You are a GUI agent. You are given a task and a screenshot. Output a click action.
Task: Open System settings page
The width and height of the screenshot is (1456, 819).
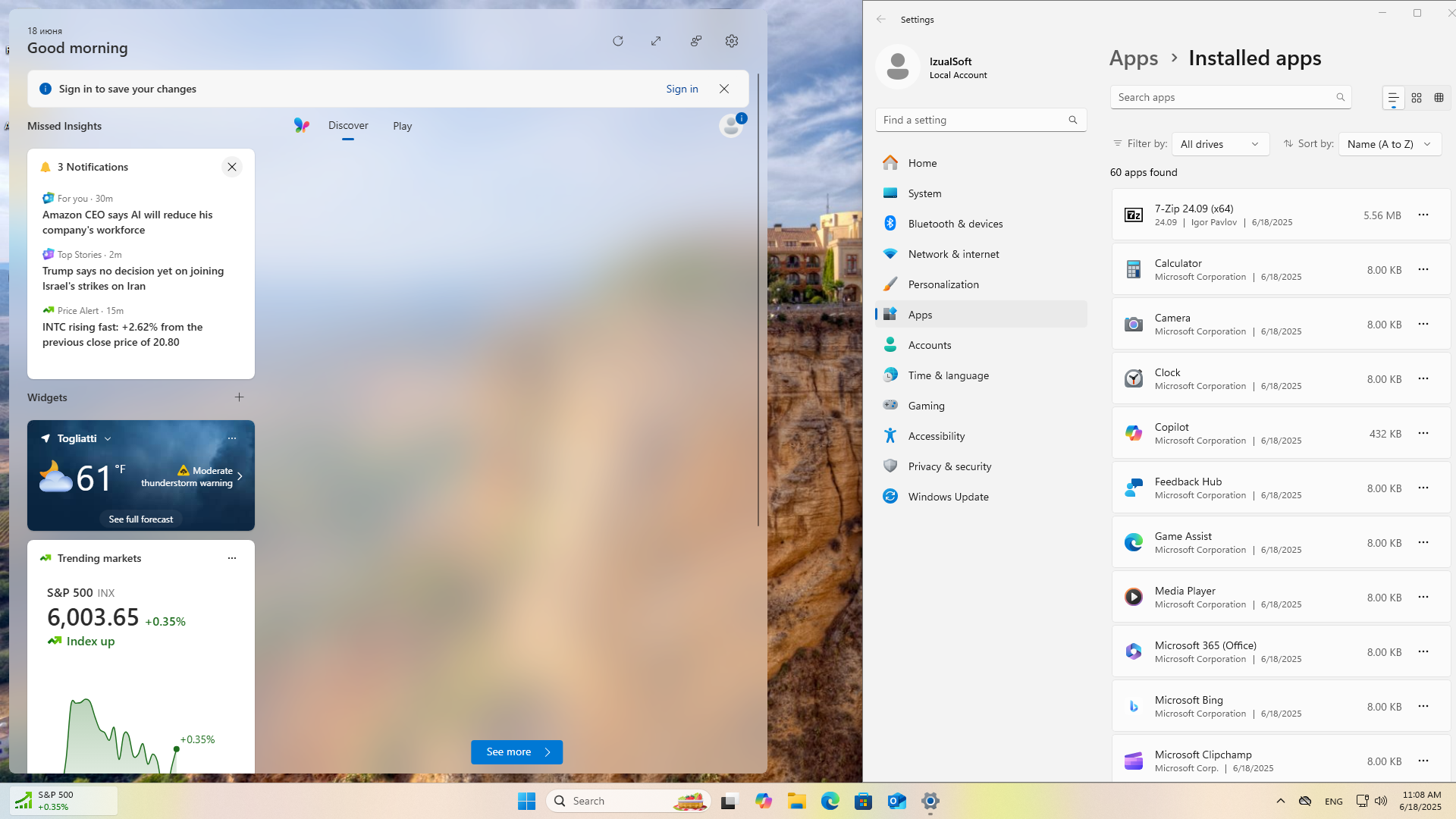[981, 193]
